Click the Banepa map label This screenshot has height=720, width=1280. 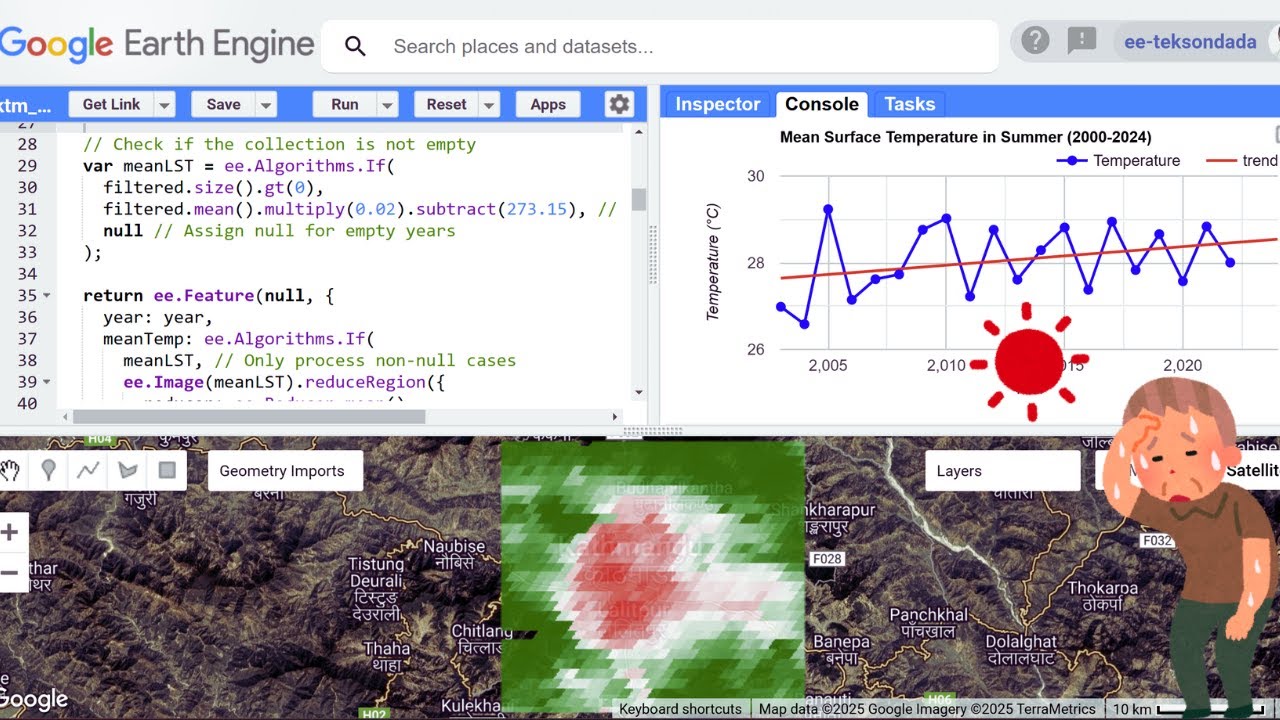point(842,650)
